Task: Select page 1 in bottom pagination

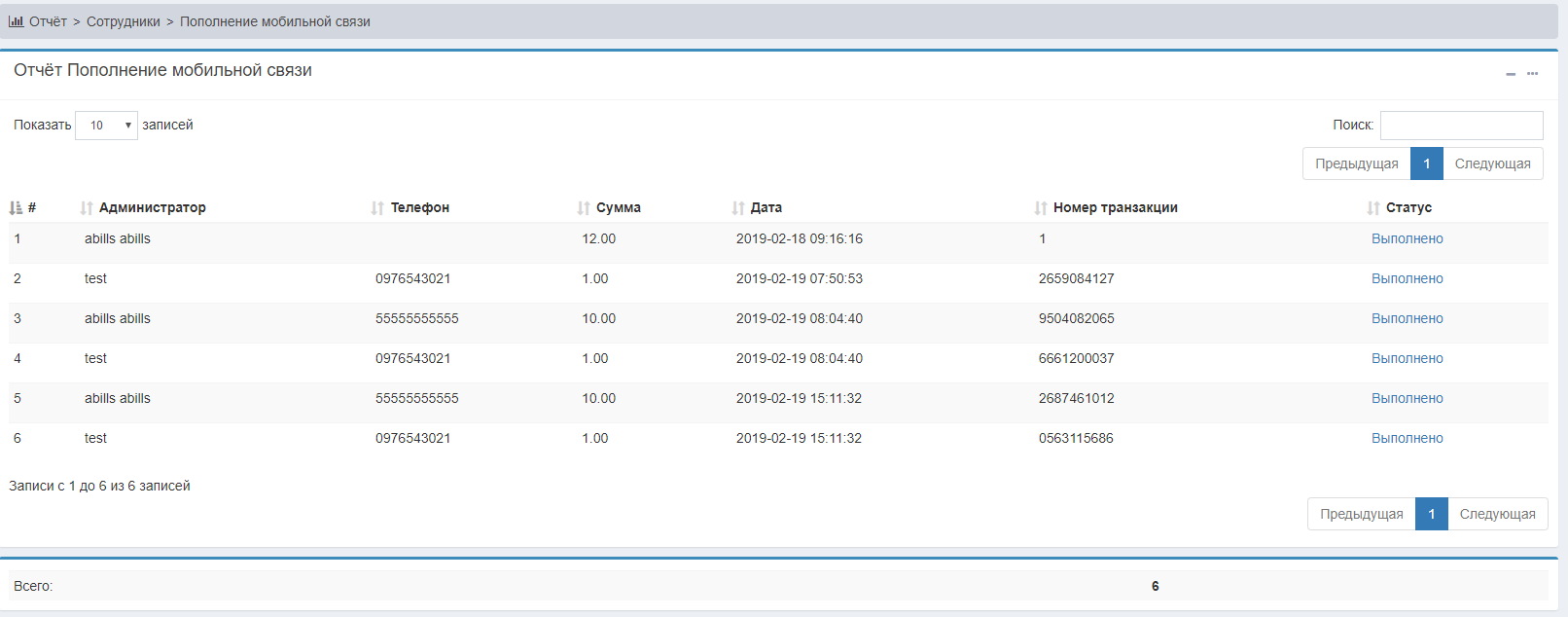Action: click(x=1431, y=514)
